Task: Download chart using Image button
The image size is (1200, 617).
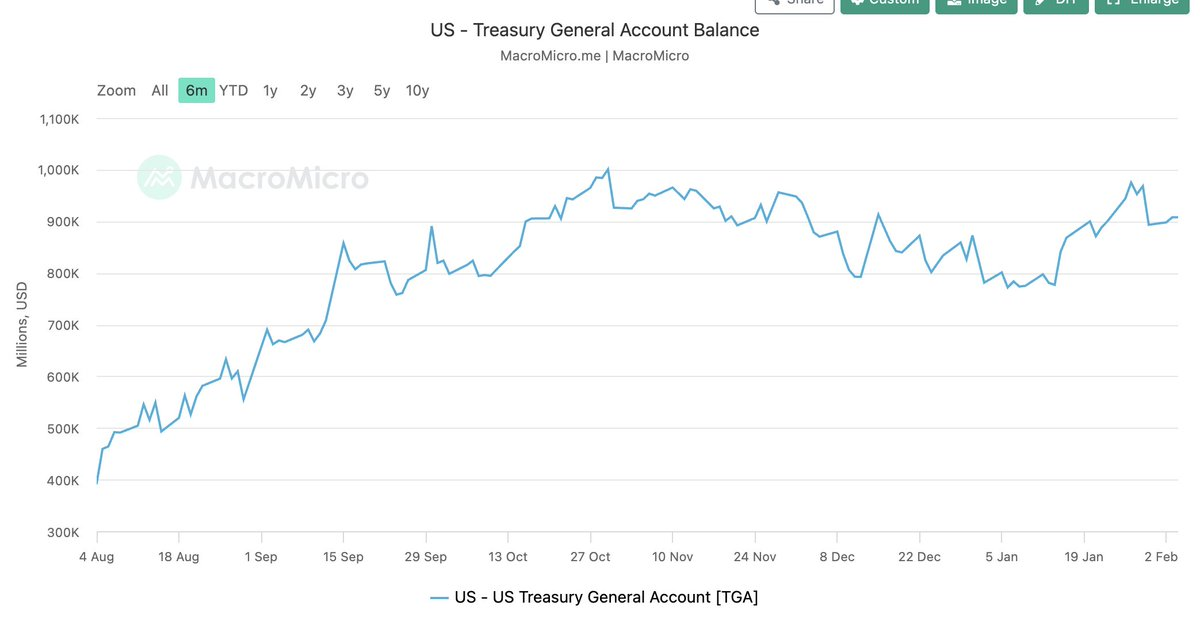Action: click(976, 4)
